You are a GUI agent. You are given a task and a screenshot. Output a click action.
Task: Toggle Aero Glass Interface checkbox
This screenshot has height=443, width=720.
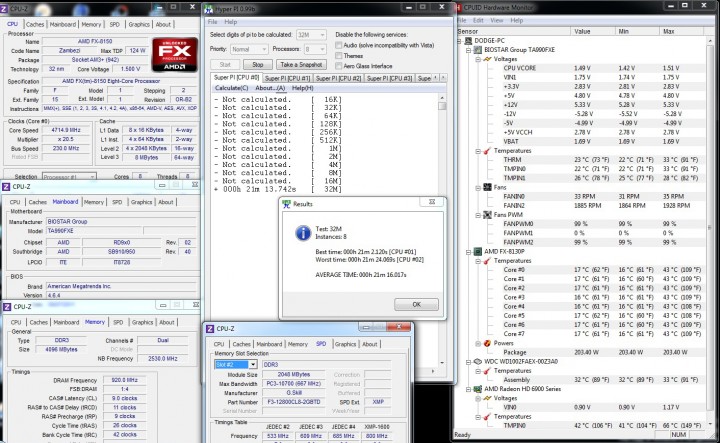tap(338, 66)
